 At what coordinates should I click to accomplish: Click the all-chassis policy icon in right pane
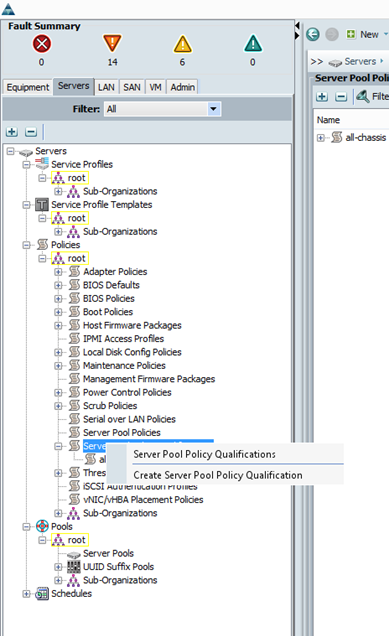click(x=337, y=137)
